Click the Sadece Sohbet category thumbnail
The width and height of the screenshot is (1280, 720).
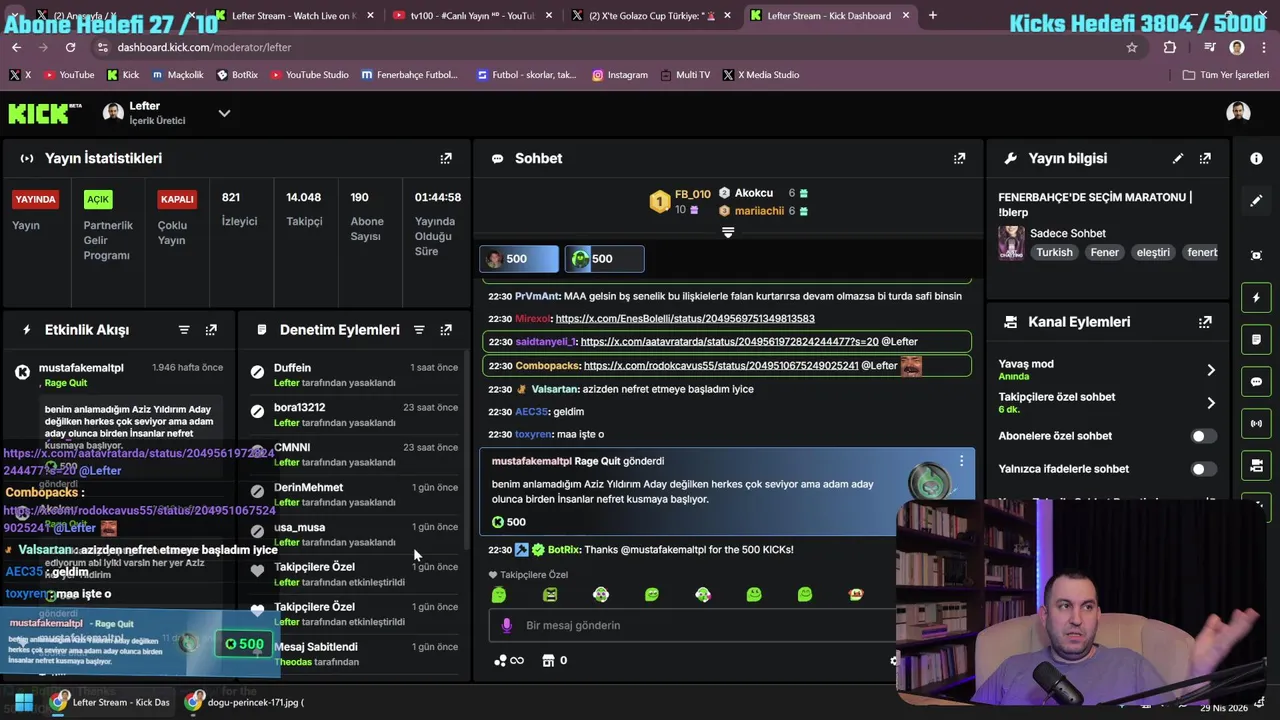point(1011,243)
